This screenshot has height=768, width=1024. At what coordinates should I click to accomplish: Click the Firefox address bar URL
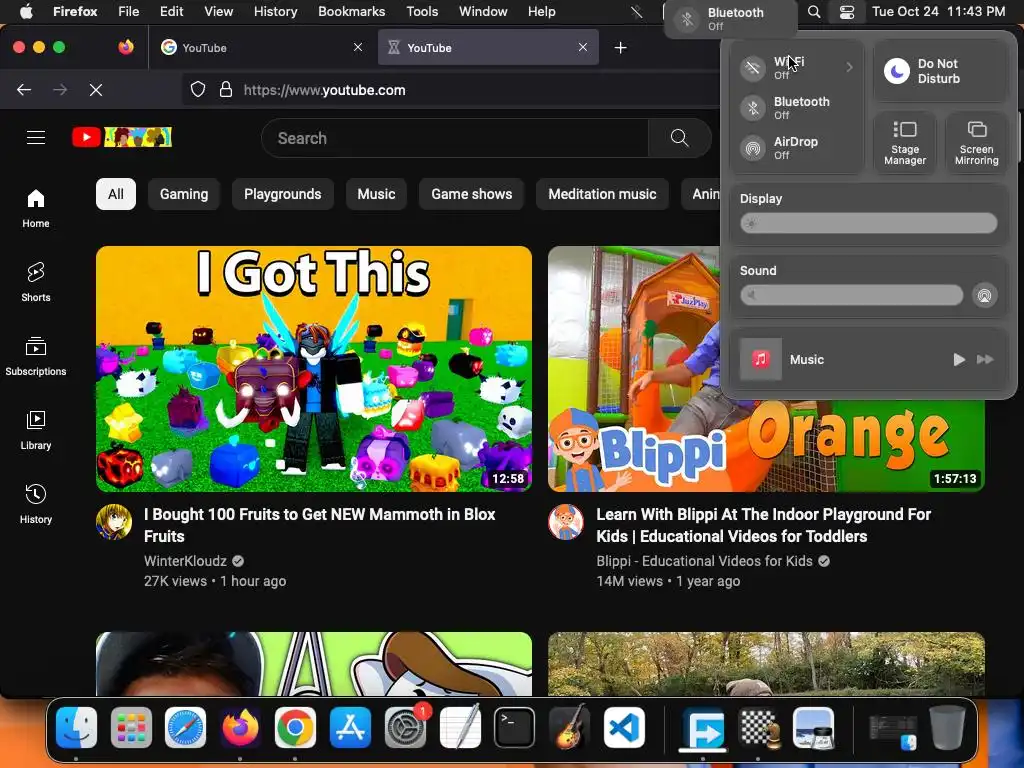point(325,90)
